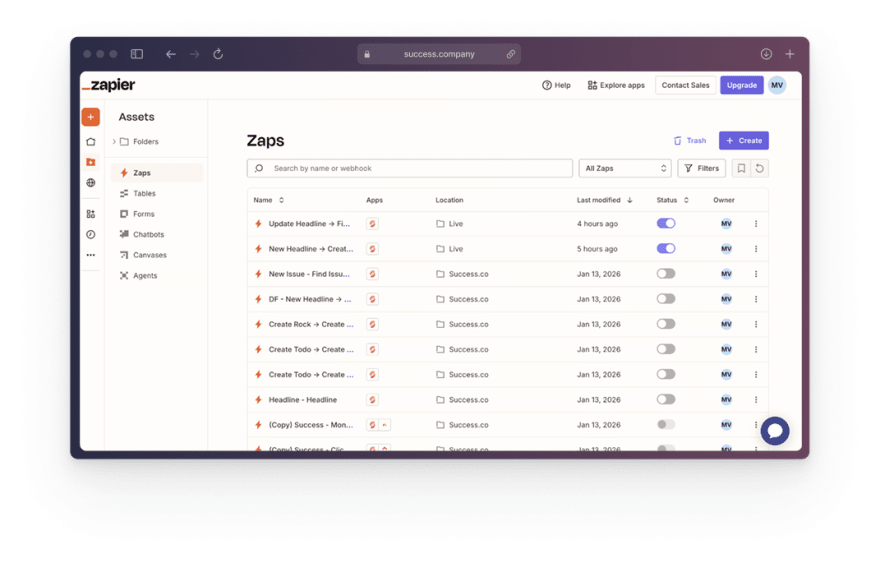This screenshot has width=880, height=563.
Task: Open the Filters button
Action: tap(702, 168)
